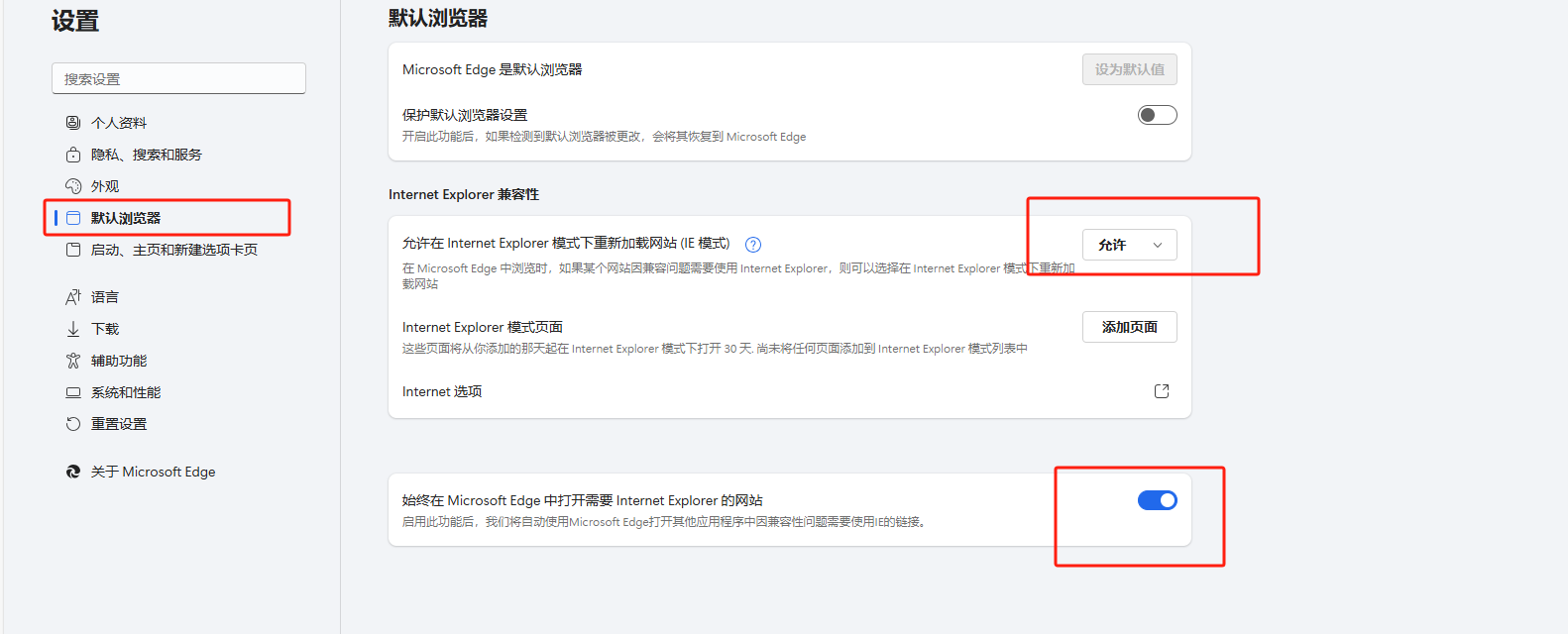Click the 添加页面 button
The height and width of the screenshot is (634, 1568).
[1129, 327]
